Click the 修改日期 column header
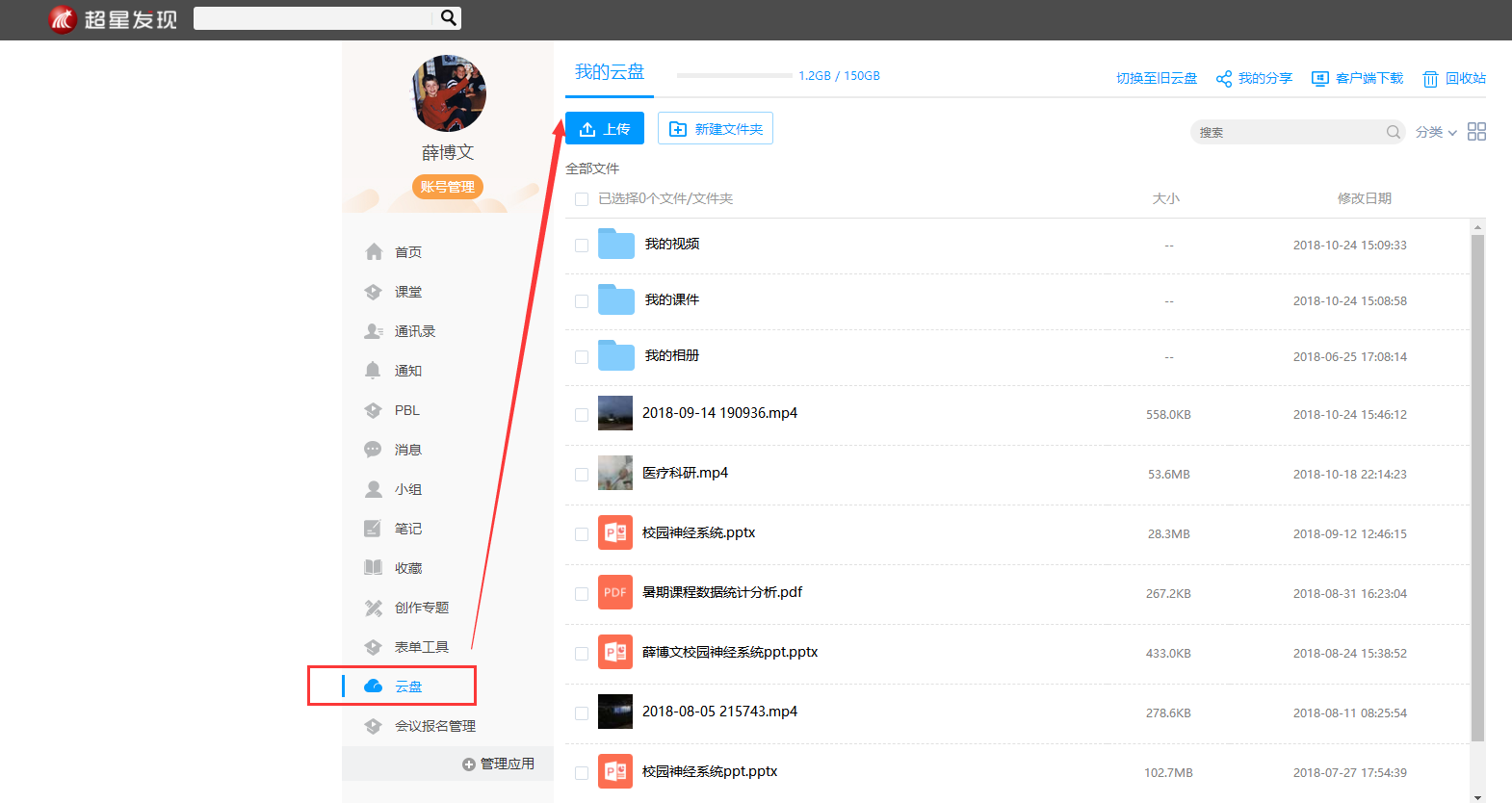Viewport: 1512px width, 803px height. point(1365,198)
